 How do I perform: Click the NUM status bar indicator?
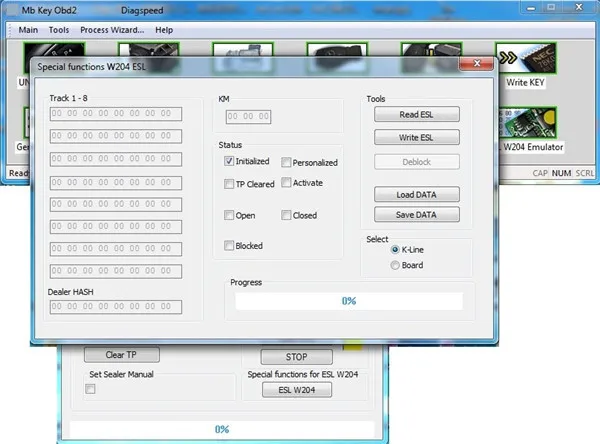coord(561,173)
